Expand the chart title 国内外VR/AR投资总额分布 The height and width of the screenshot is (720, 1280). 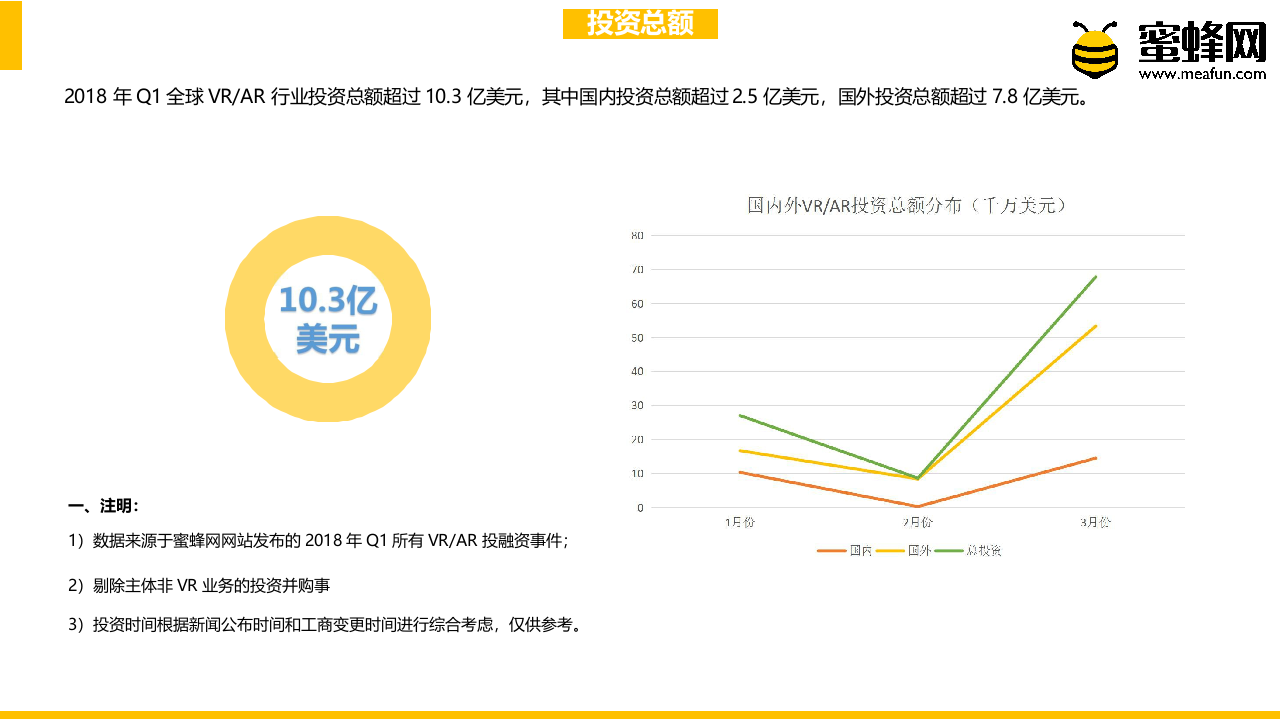pyautogui.click(x=906, y=205)
